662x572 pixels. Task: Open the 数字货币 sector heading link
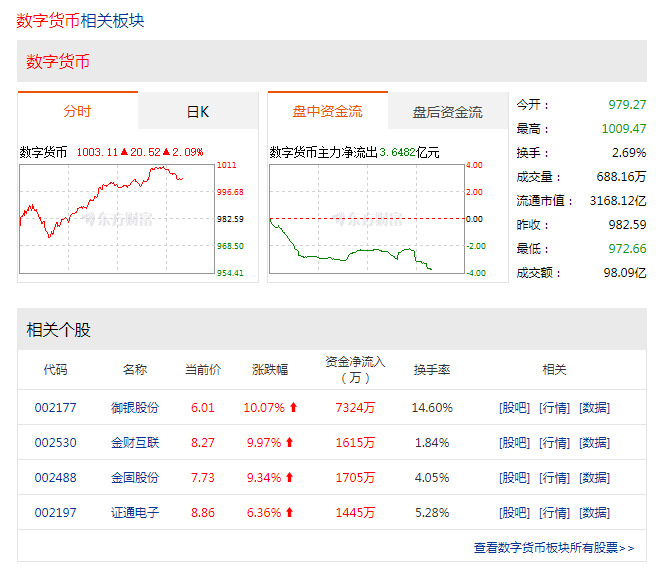58,61
